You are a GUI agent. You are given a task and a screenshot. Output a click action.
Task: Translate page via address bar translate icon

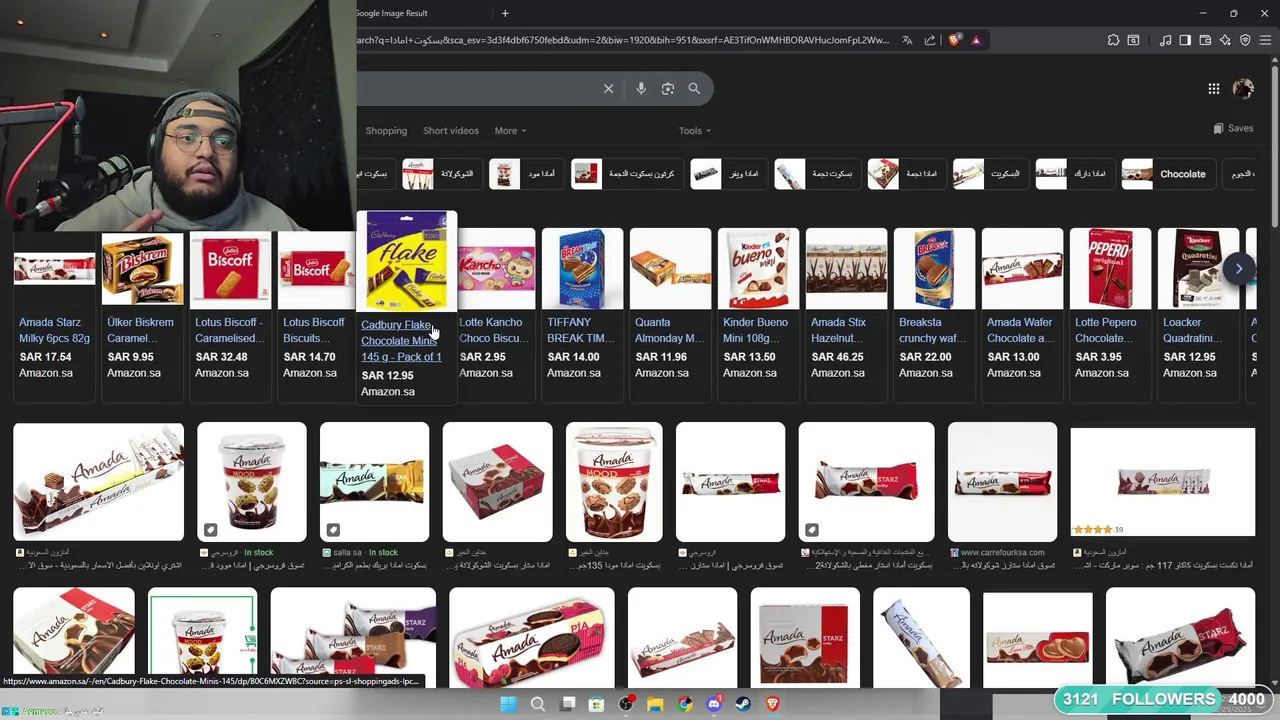click(907, 40)
